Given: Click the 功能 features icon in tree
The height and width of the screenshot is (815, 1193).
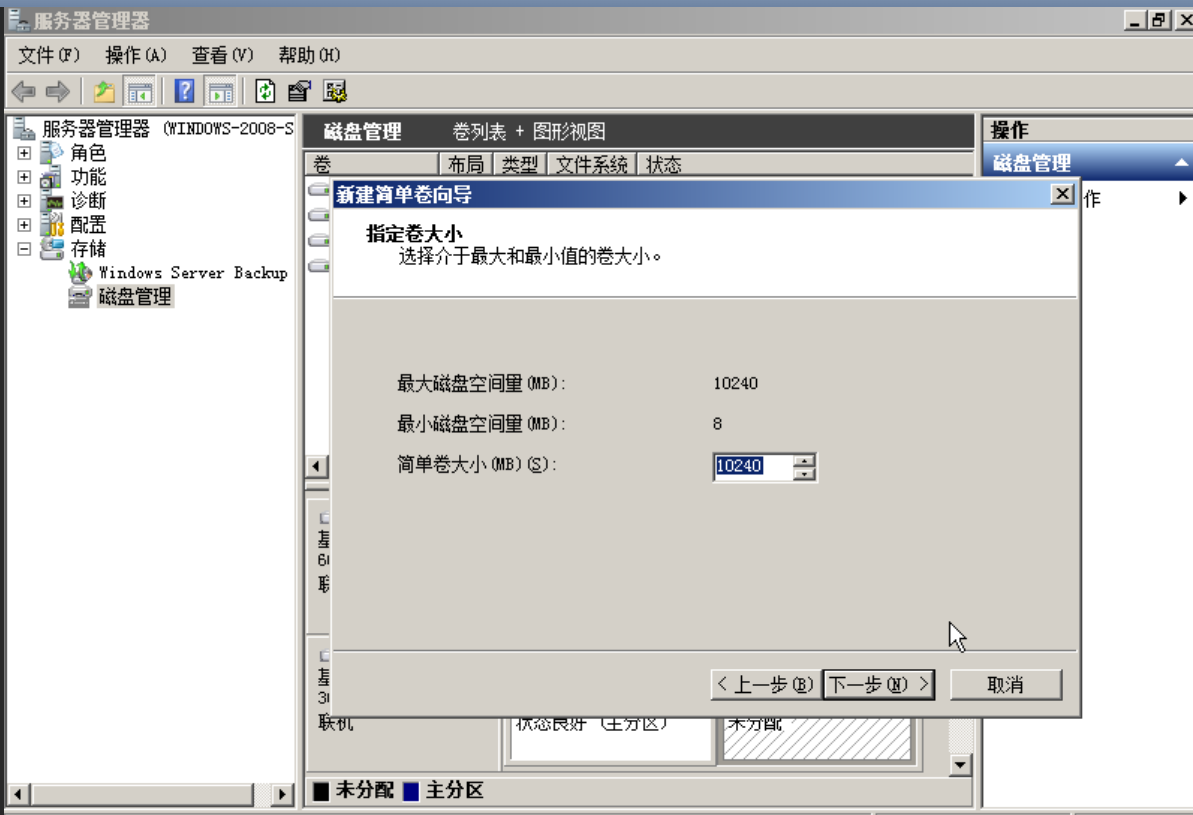Looking at the screenshot, I should (52, 177).
